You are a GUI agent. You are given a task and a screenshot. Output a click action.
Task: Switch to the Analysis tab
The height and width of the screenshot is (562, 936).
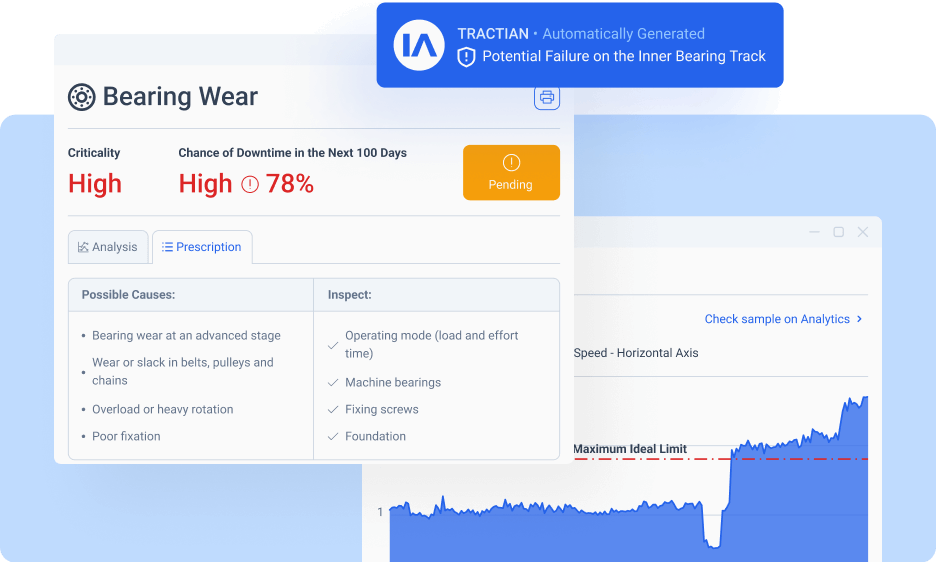[x=108, y=247]
